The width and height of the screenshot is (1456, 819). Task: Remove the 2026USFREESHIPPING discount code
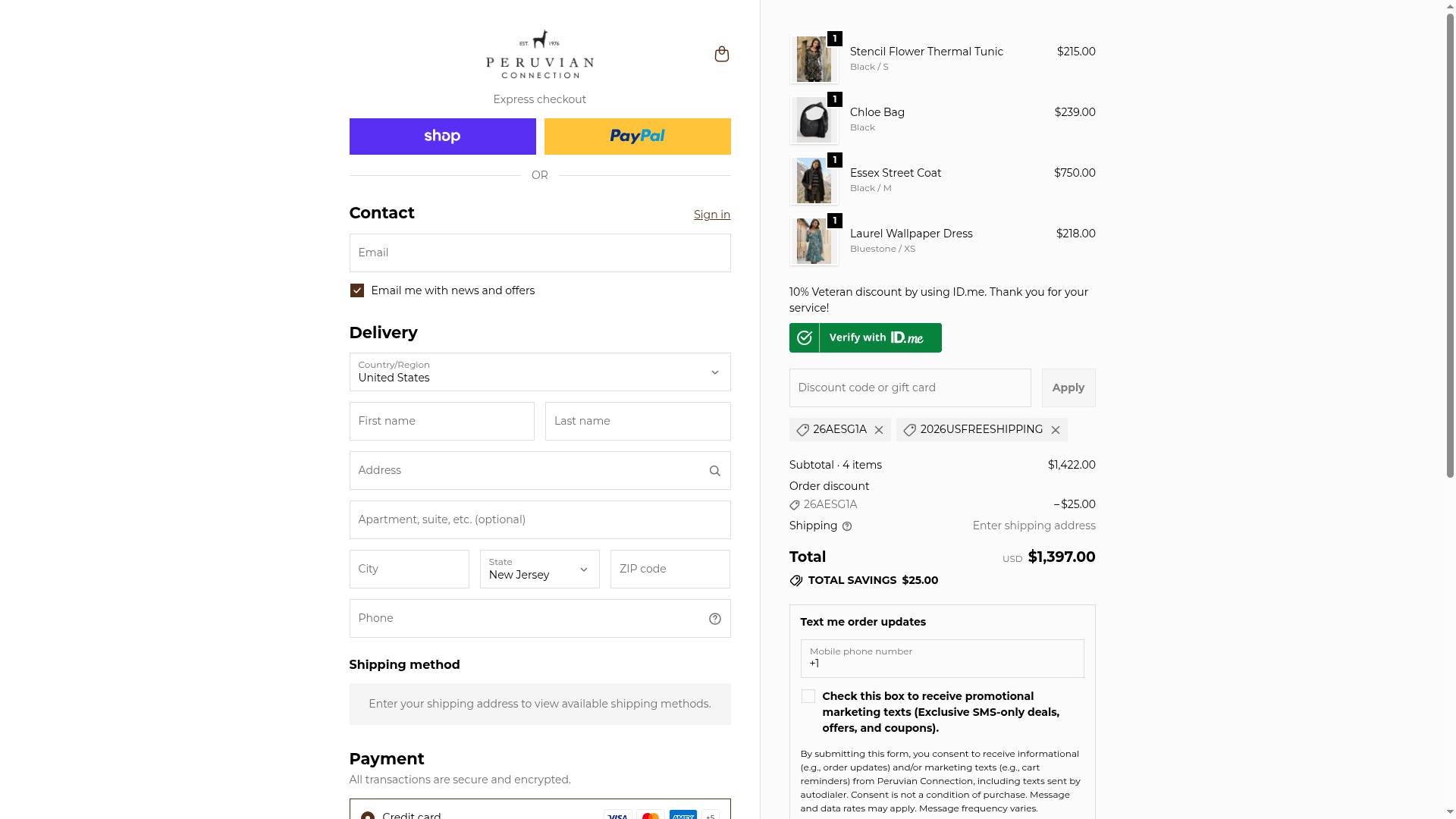coord(1055,430)
